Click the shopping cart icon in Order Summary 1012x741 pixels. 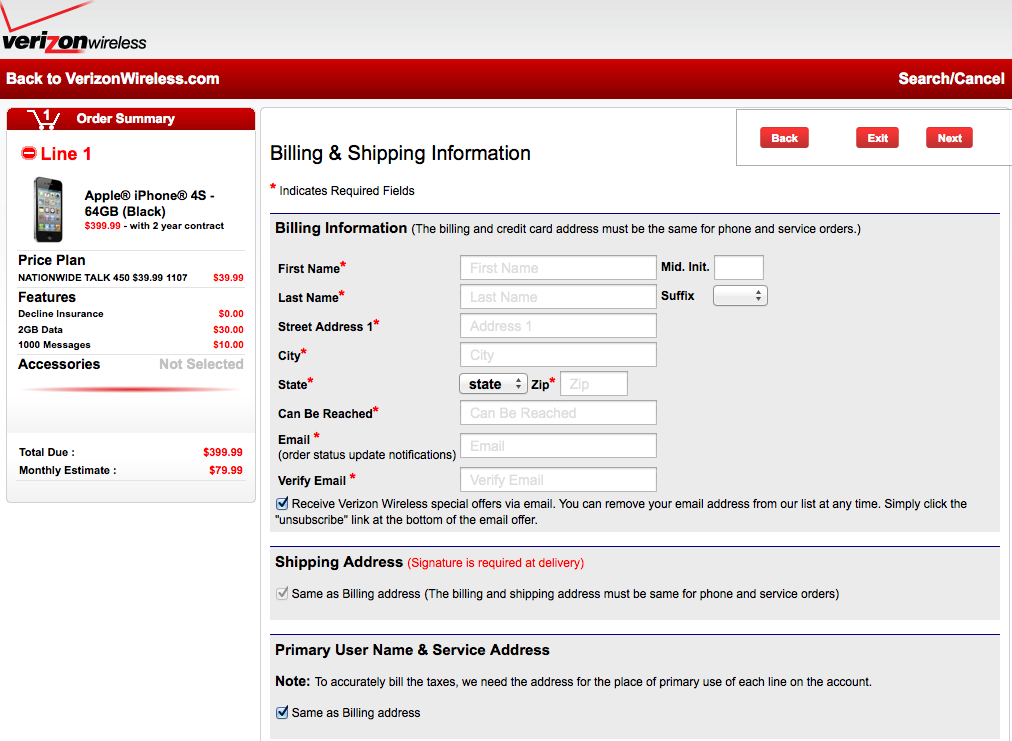pyautogui.click(x=44, y=119)
